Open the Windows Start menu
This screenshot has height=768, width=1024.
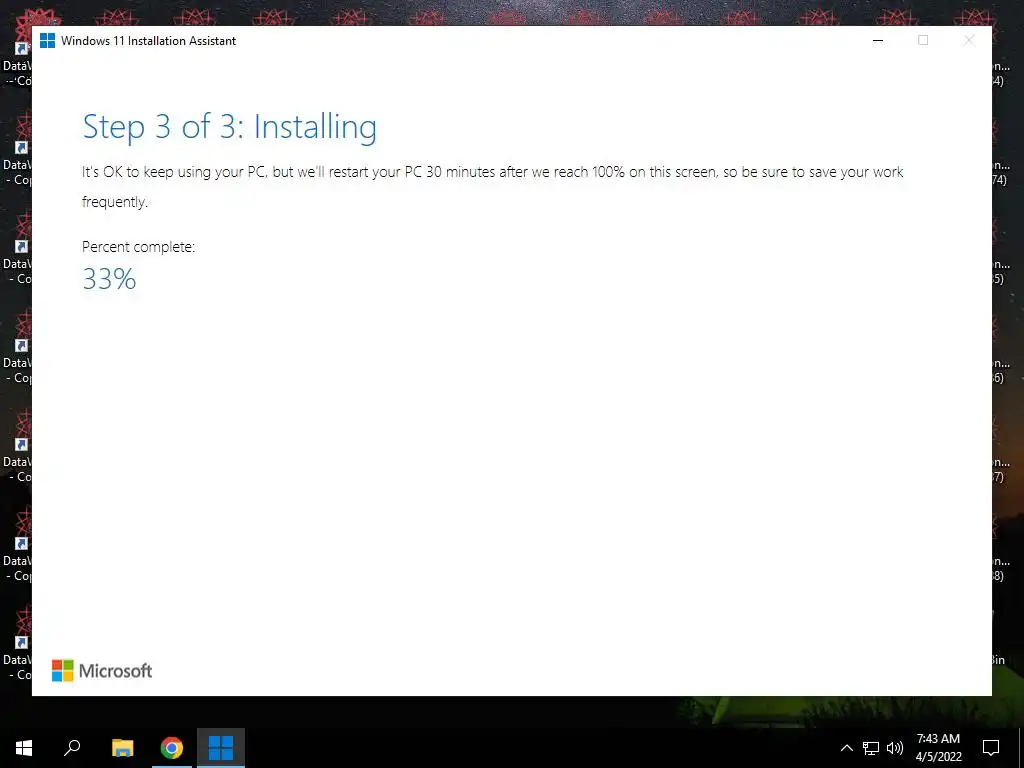click(24, 748)
